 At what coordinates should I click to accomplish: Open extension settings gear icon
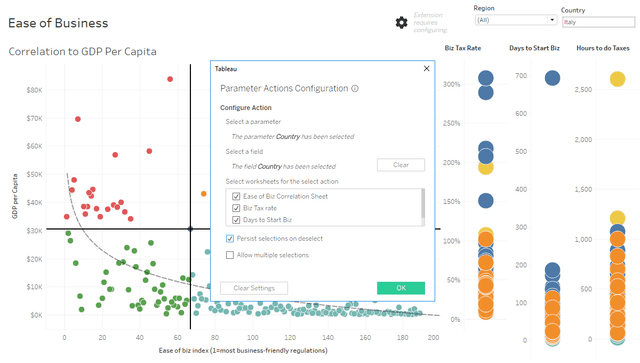(x=401, y=22)
